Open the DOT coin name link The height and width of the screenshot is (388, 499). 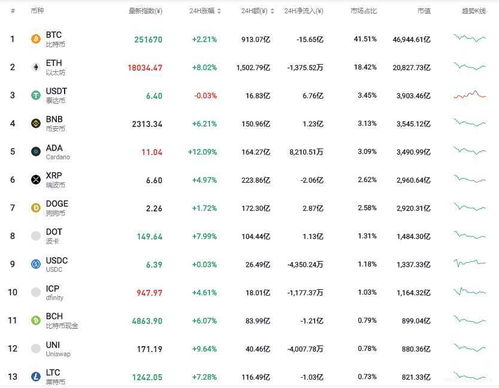[x=54, y=232]
